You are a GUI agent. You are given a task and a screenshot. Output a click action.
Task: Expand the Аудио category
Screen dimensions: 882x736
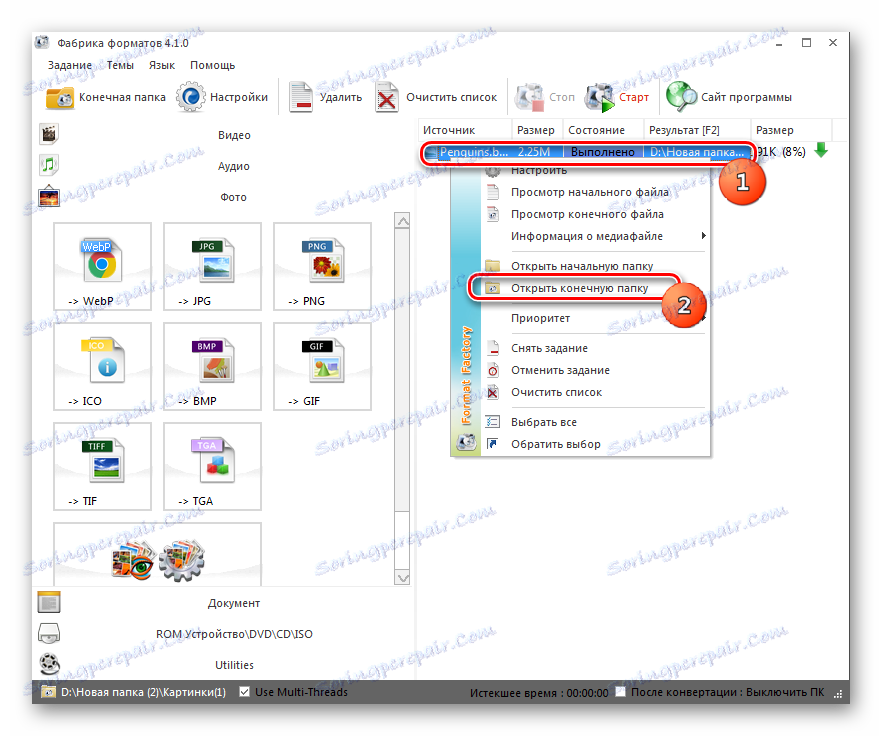(x=233, y=166)
